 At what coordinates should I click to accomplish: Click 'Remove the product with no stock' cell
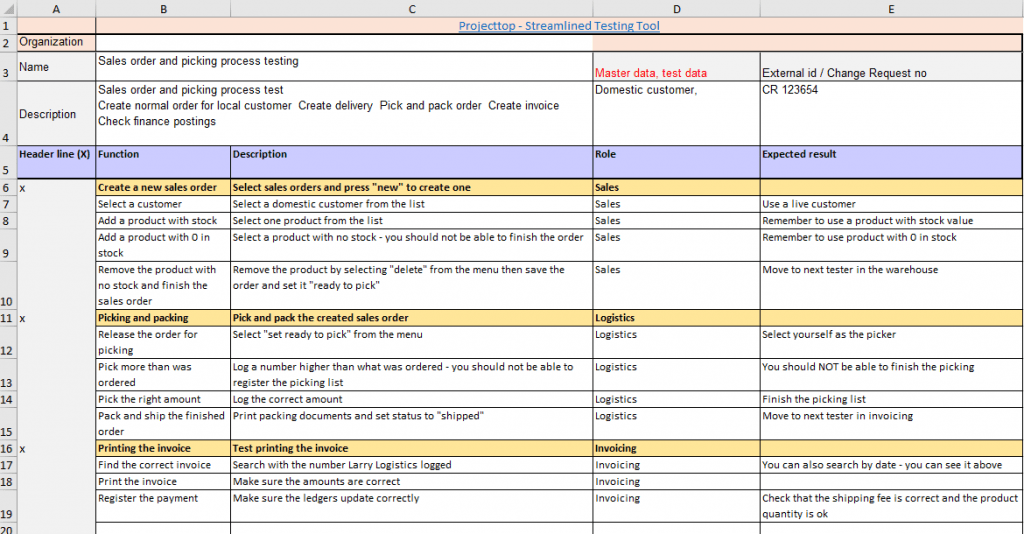[163, 285]
